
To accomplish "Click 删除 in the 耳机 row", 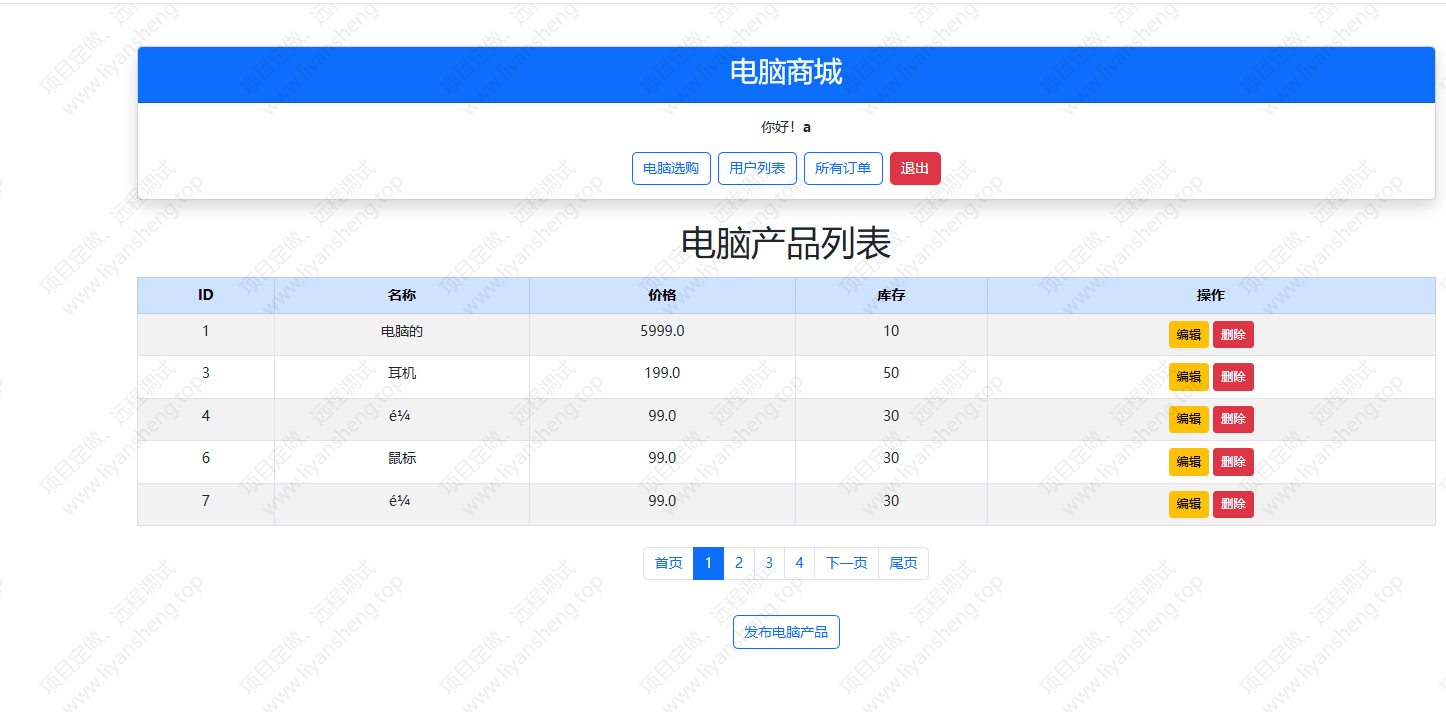I will click(x=1233, y=377).
